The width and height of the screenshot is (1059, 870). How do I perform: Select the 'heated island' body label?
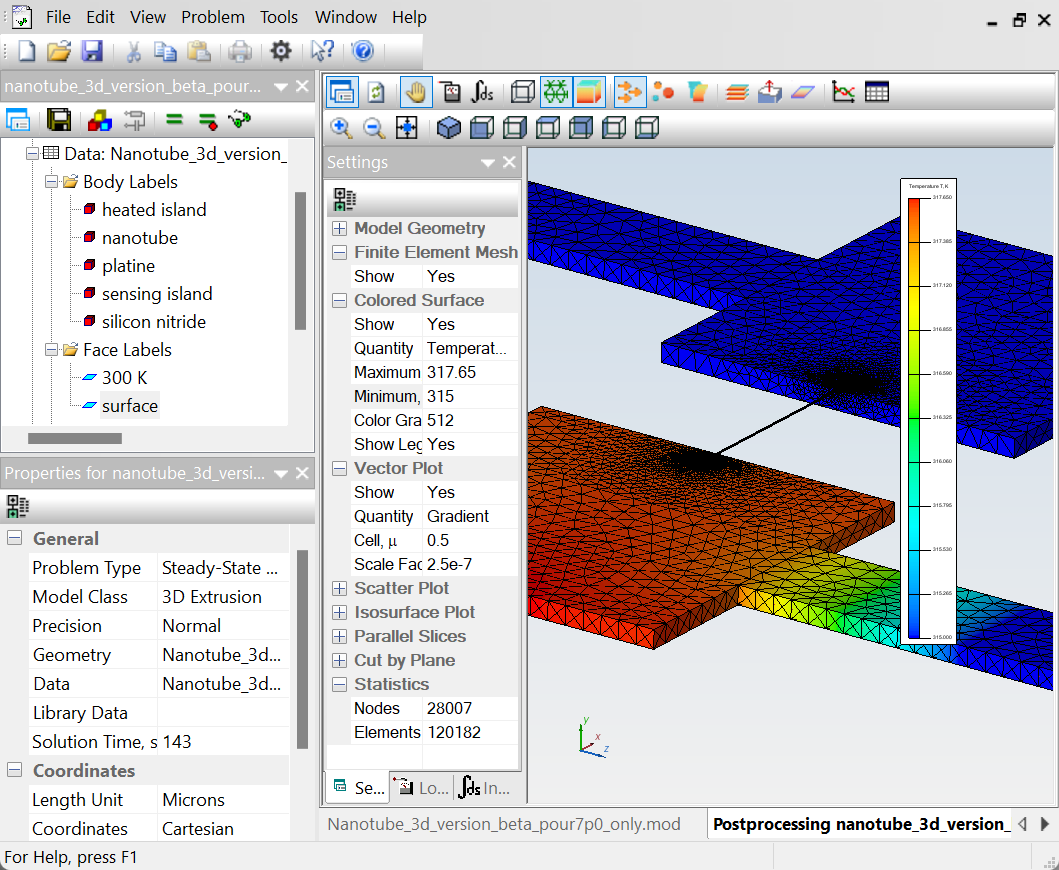153,210
